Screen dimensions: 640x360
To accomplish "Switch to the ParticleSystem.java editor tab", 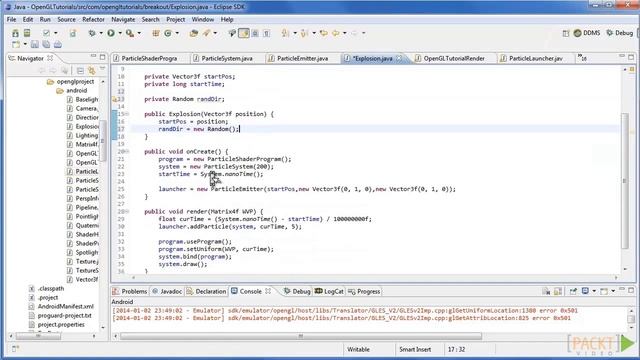I will (227, 58).
